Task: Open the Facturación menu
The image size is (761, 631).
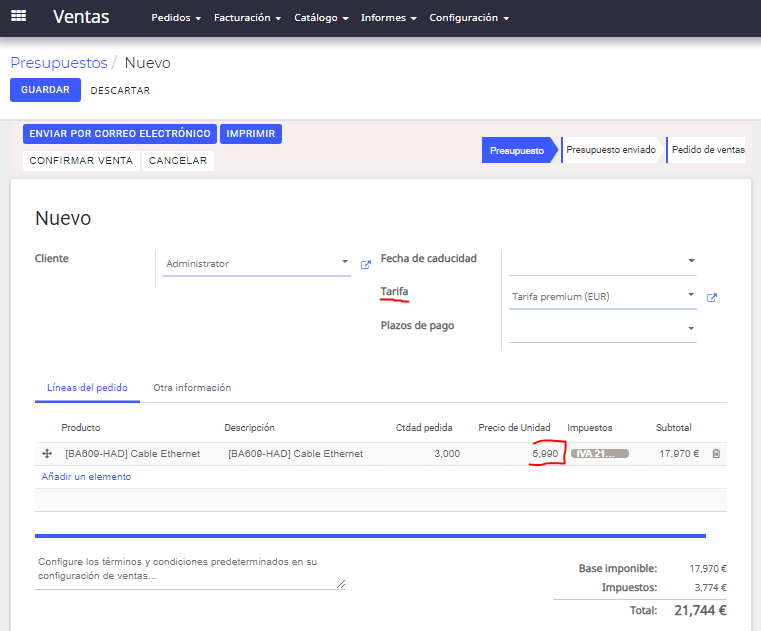Action: (247, 18)
